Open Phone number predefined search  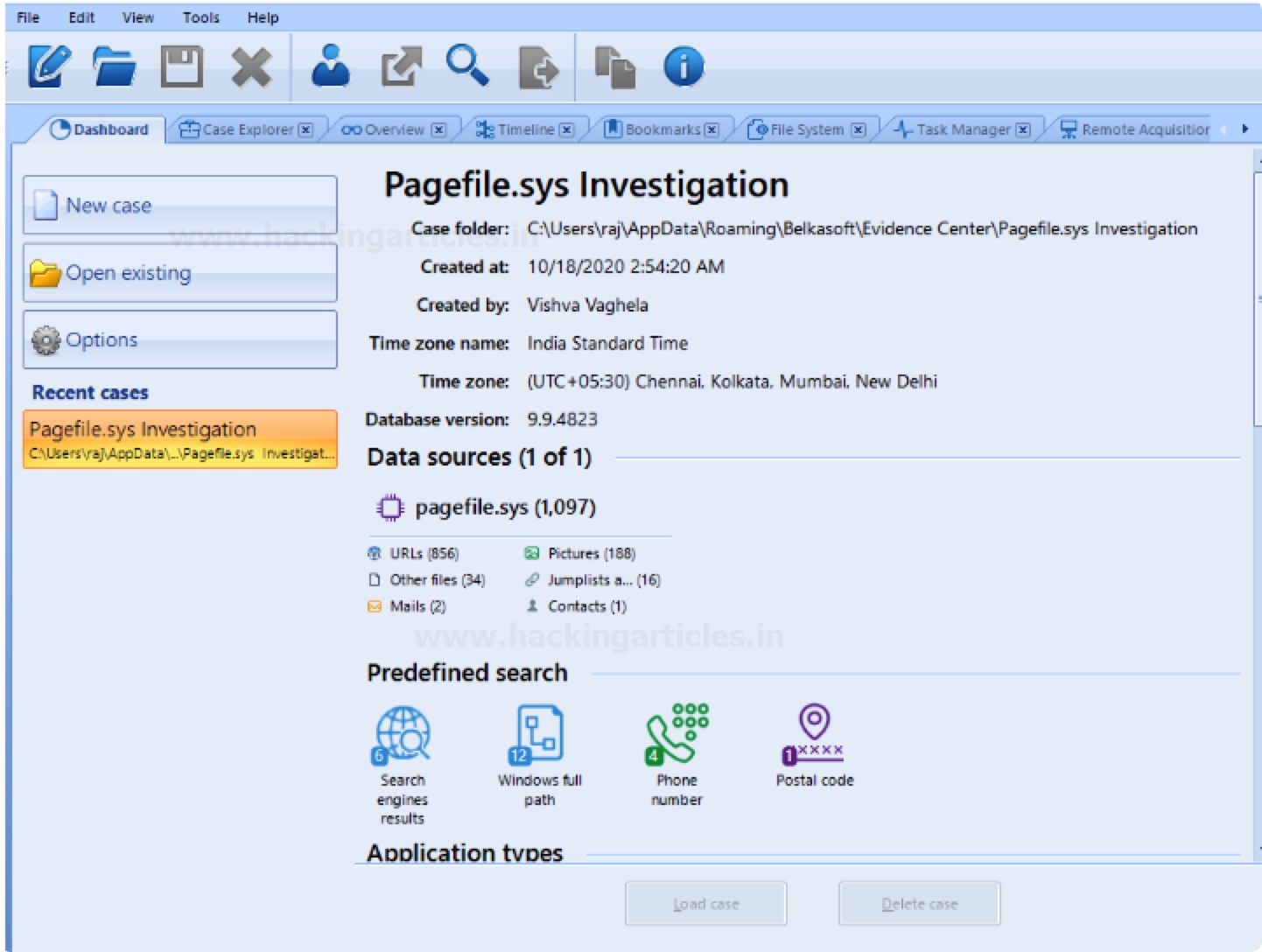(x=677, y=756)
